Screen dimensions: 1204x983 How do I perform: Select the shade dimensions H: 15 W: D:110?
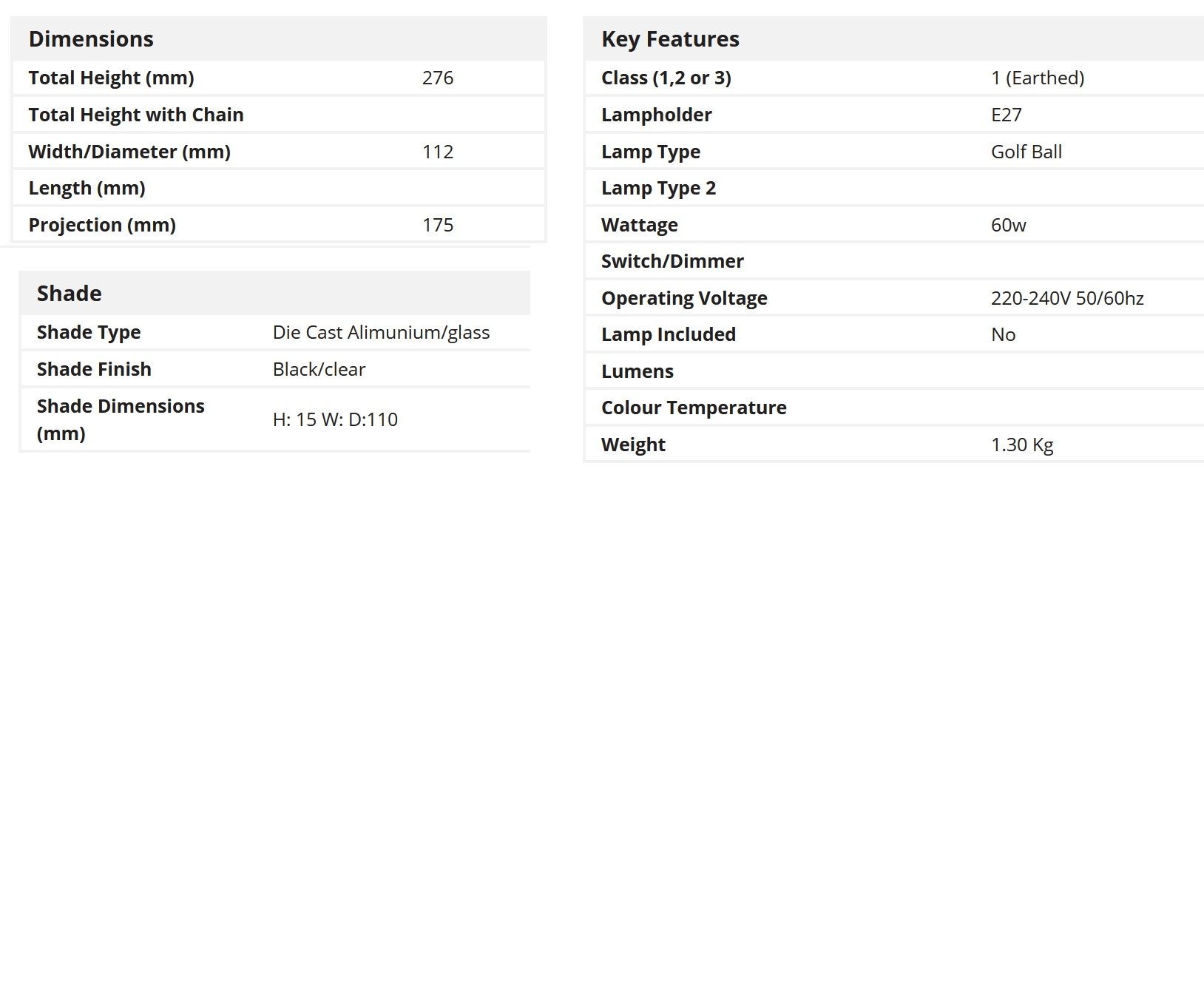(x=335, y=419)
